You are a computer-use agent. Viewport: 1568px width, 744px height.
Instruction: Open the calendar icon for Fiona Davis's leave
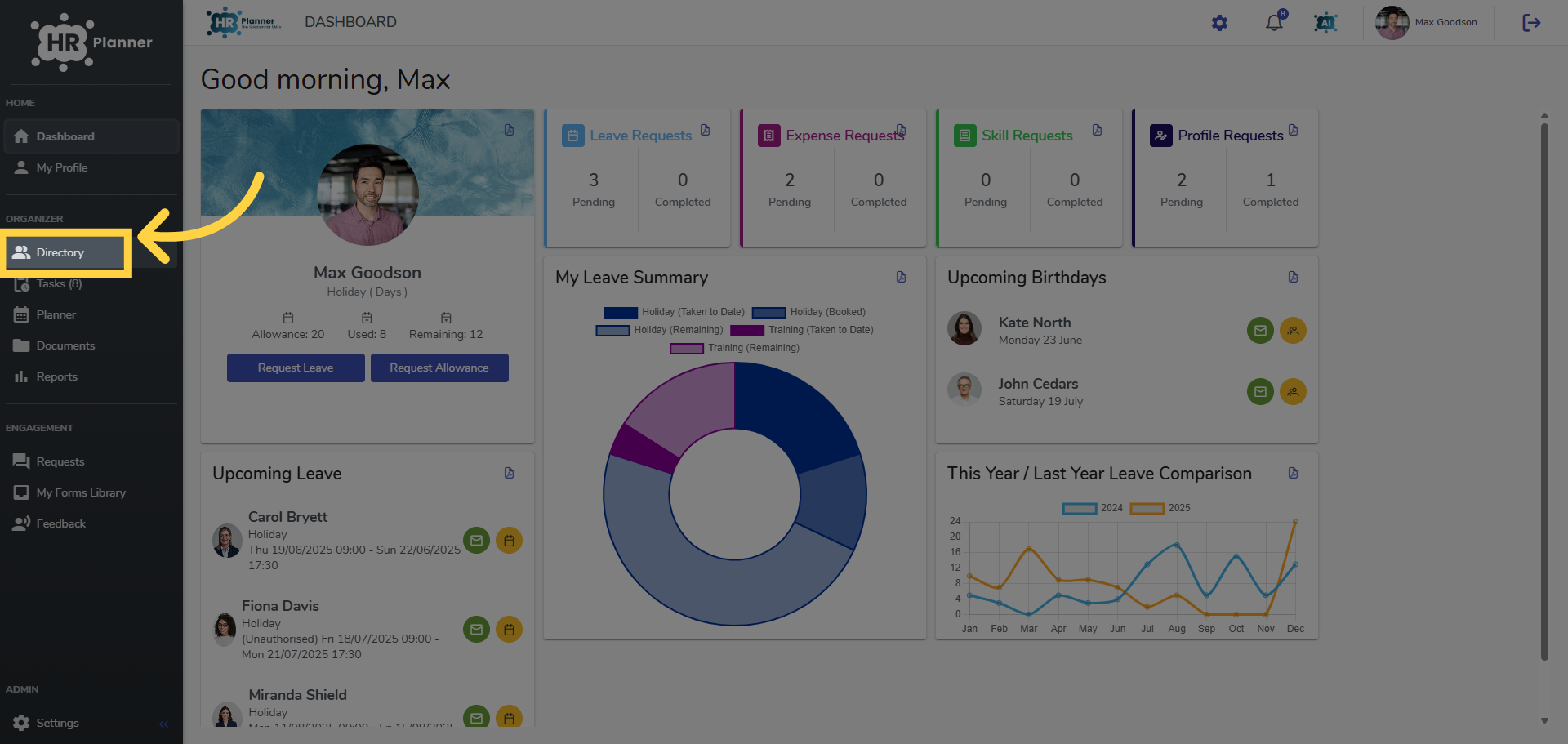(509, 630)
